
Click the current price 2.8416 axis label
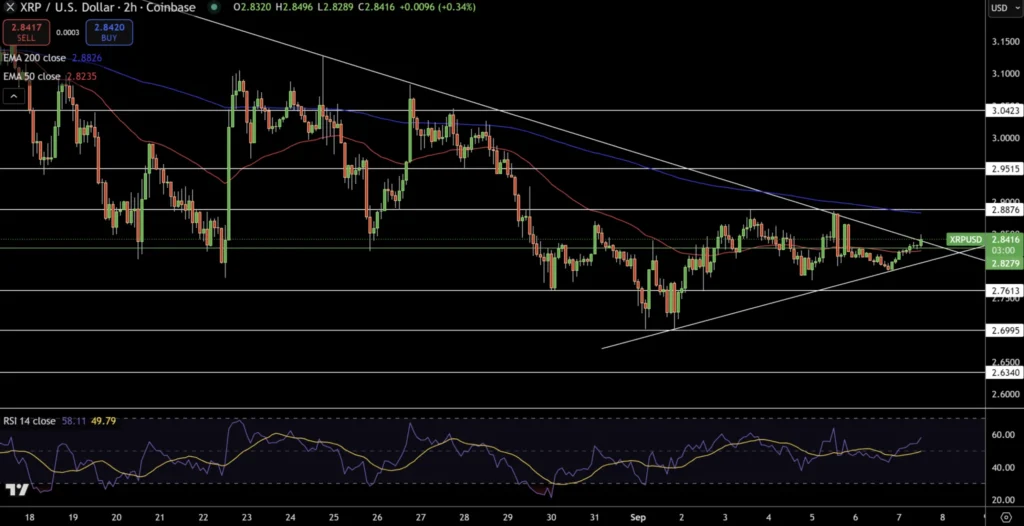1003,240
